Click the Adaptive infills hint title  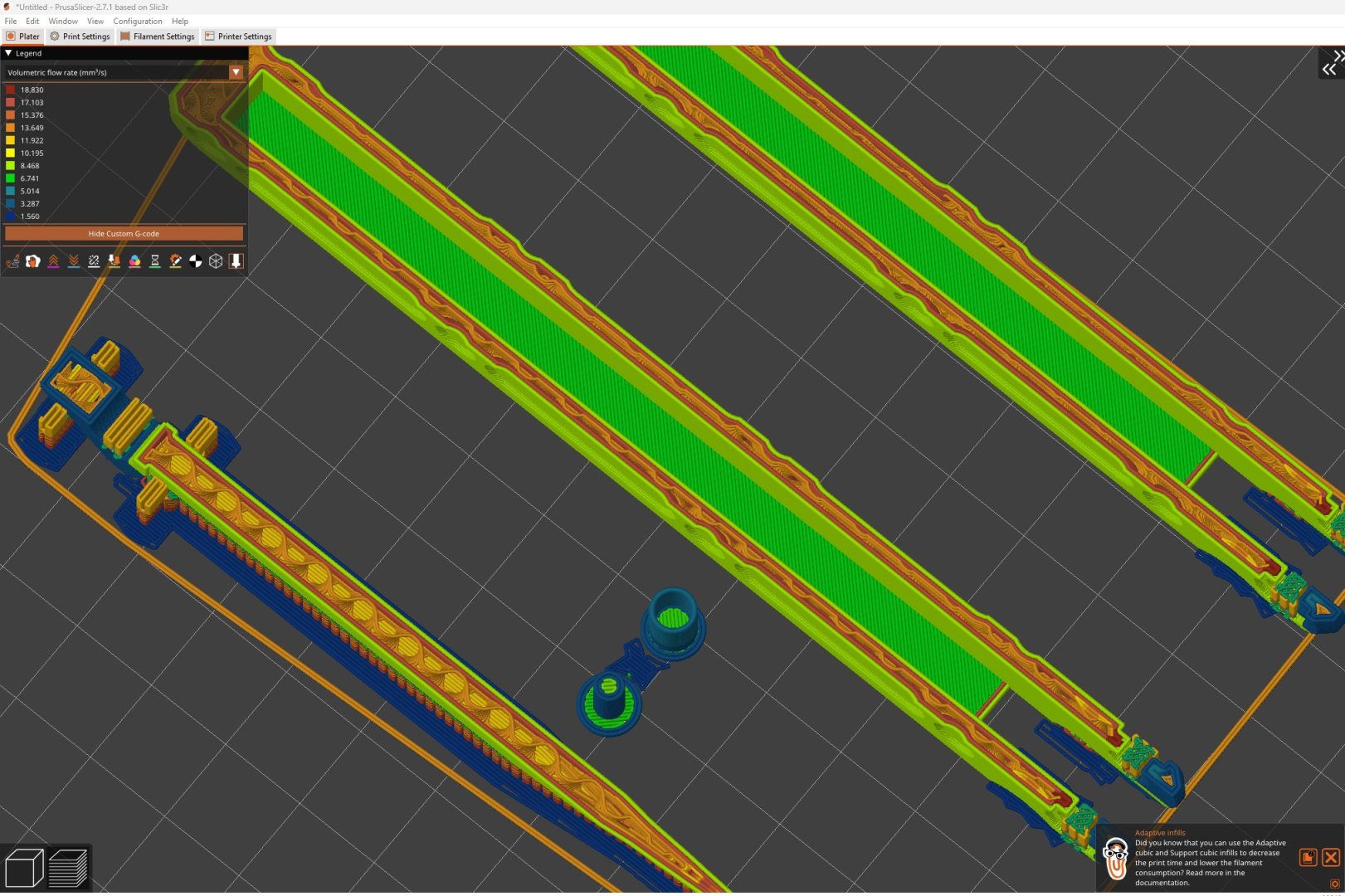1160,833
